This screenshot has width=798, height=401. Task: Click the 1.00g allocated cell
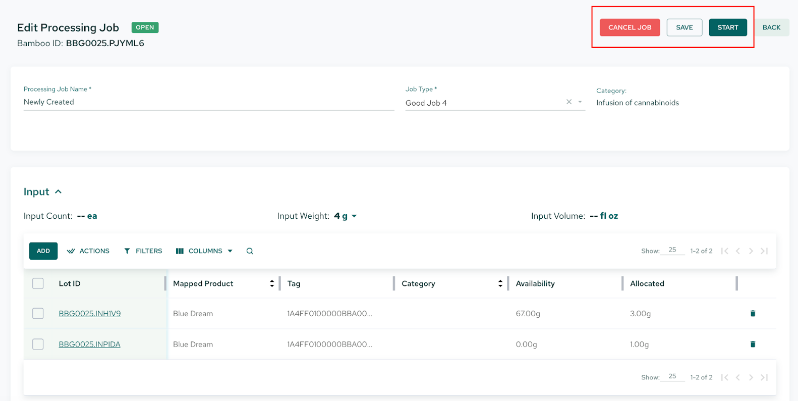640,344
